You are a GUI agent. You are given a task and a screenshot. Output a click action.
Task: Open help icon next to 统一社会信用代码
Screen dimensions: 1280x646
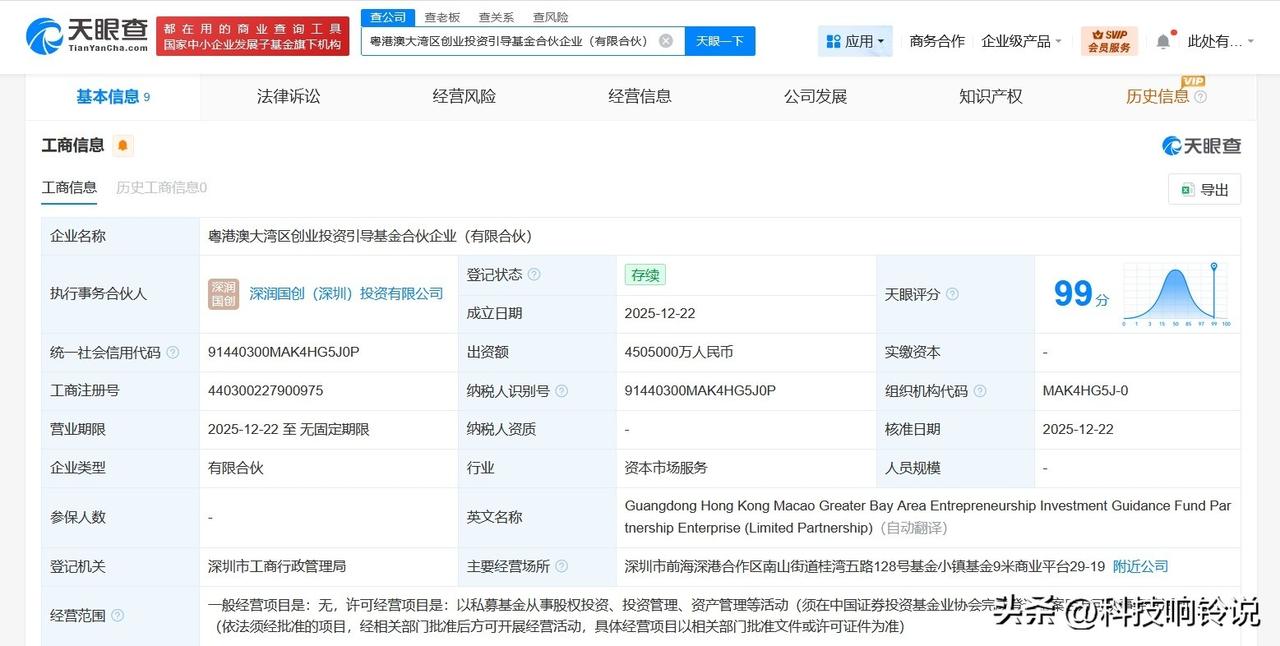pos(173,352)
